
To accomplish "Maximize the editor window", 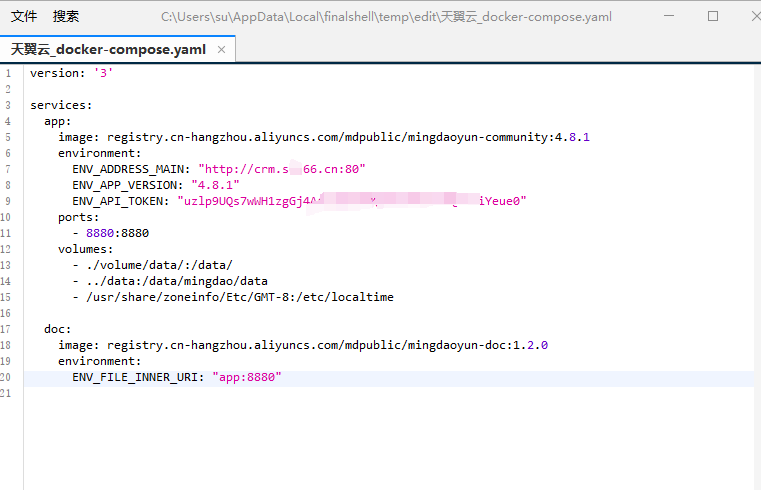I will (713, 16).
